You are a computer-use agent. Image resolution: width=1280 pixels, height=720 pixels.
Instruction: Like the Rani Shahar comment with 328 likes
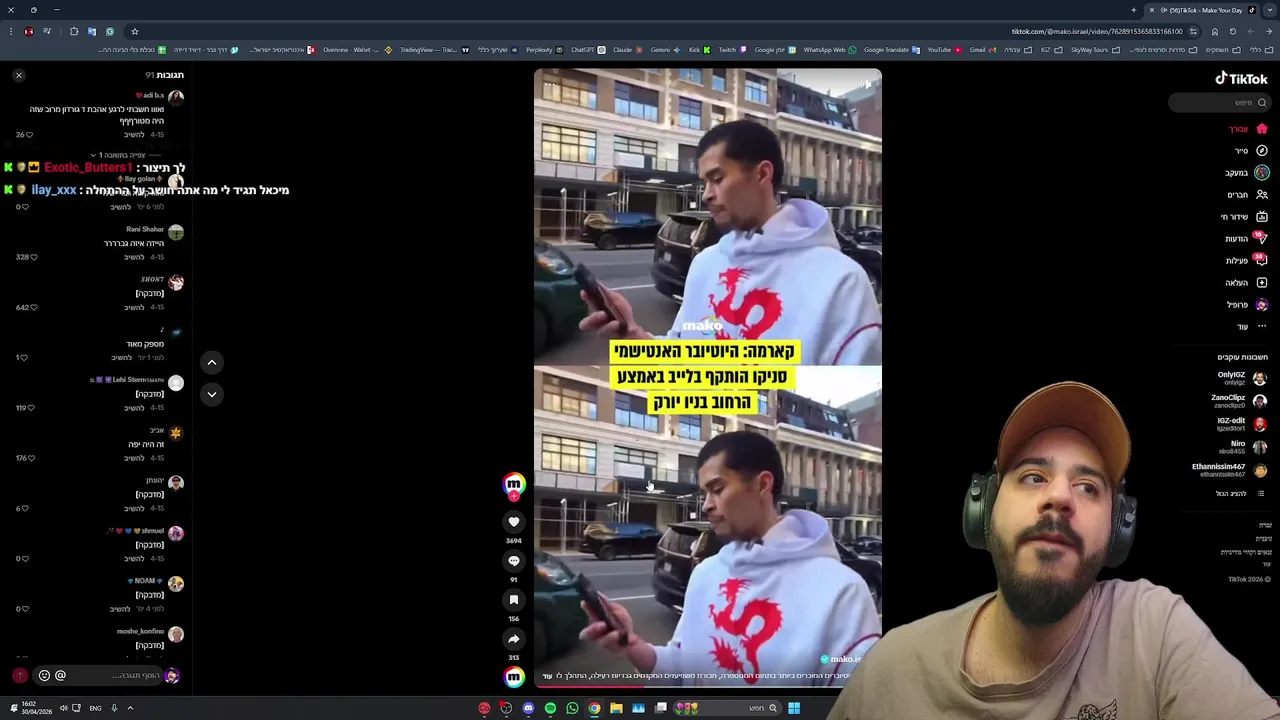click(x=33, y=257)
